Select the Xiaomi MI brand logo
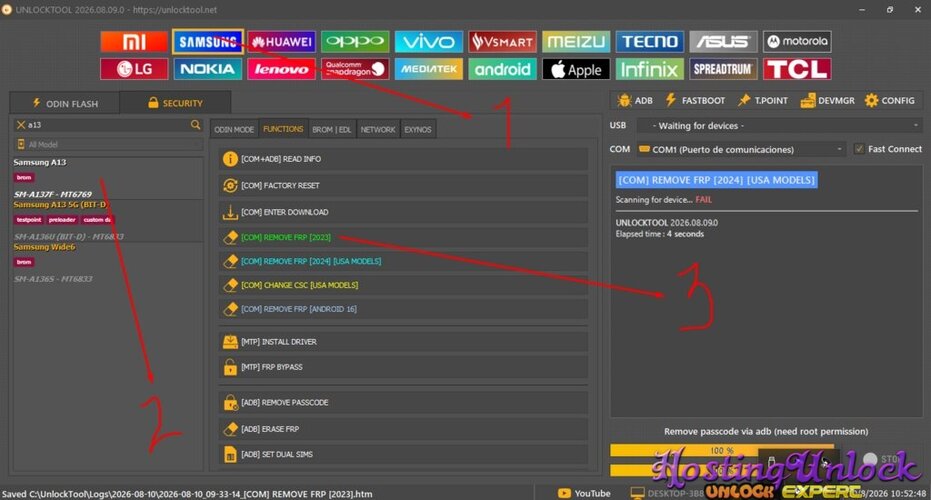 [134, 42]
